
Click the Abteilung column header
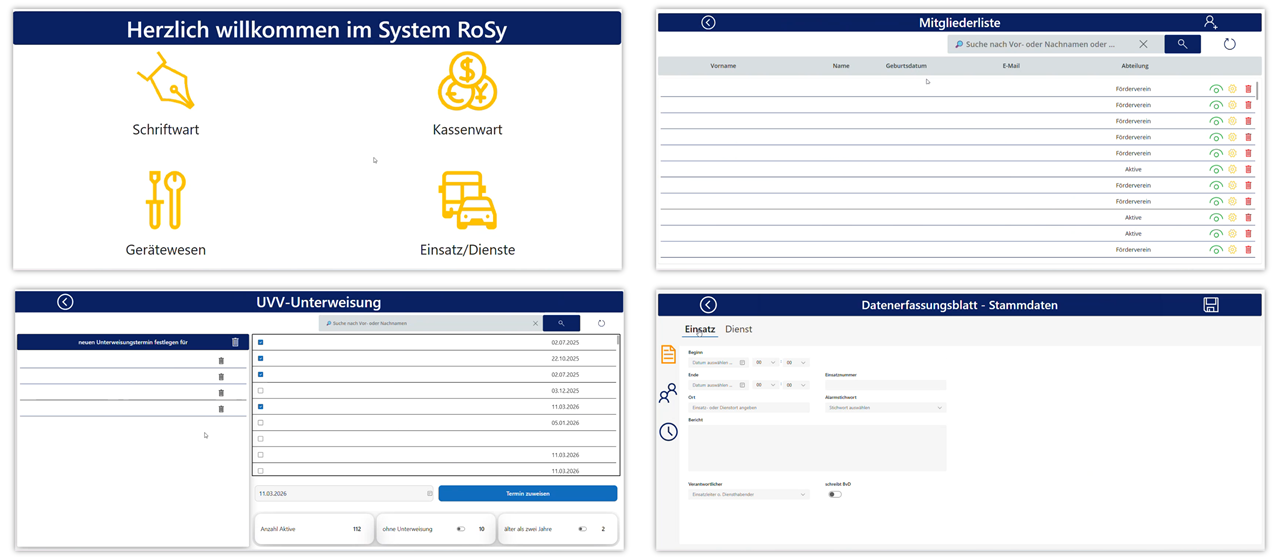[1135, 66]
